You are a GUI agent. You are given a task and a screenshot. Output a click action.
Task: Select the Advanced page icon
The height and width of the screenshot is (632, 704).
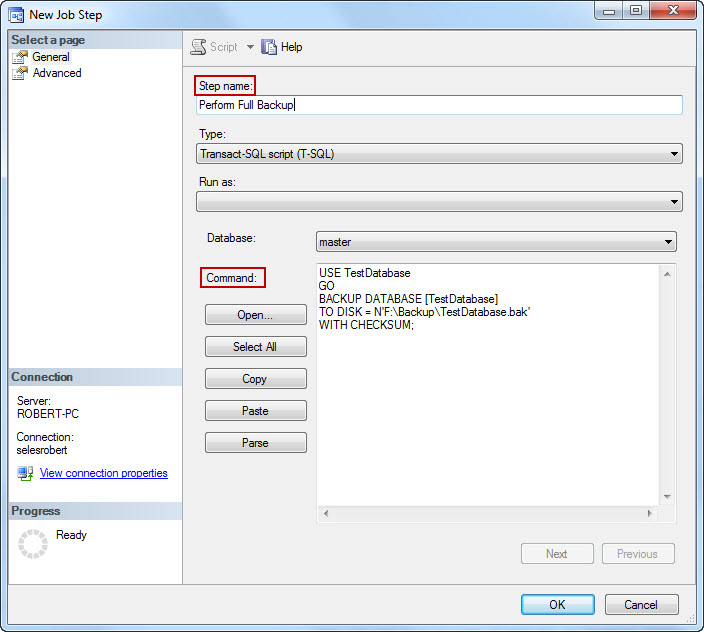click(20, 73)
